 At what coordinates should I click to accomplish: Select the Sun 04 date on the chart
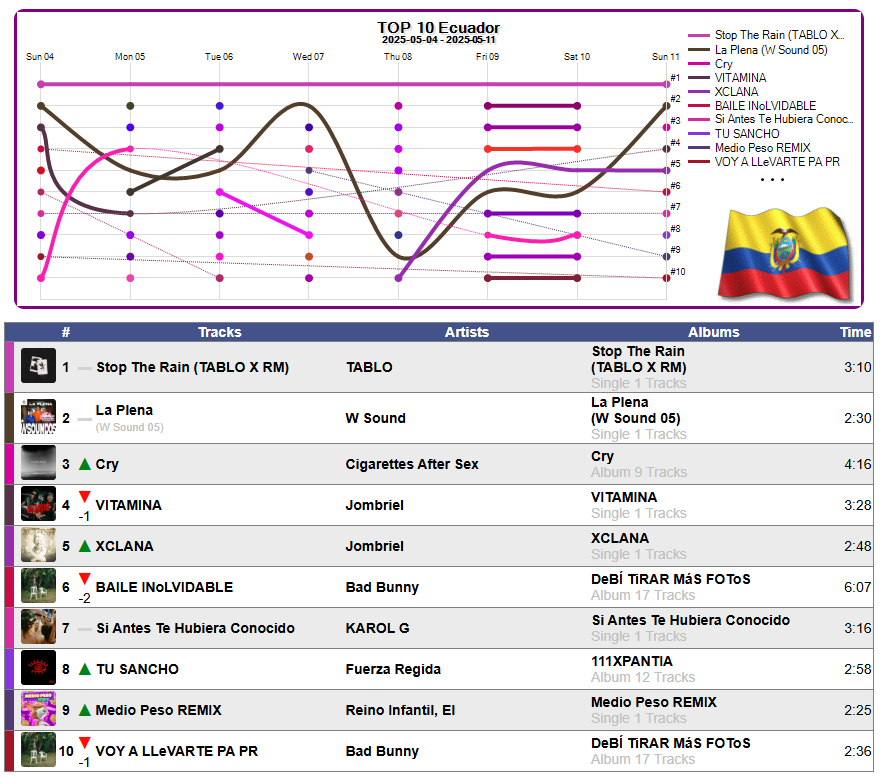[40, 57]
